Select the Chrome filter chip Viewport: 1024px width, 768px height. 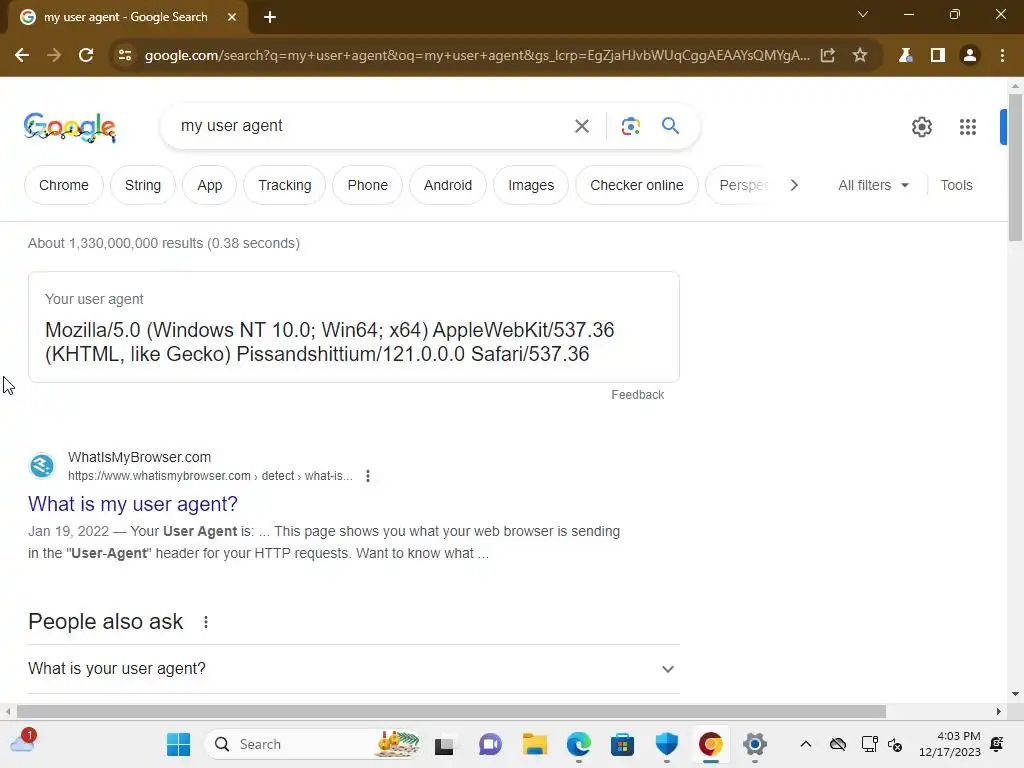[x=63, y=185]
